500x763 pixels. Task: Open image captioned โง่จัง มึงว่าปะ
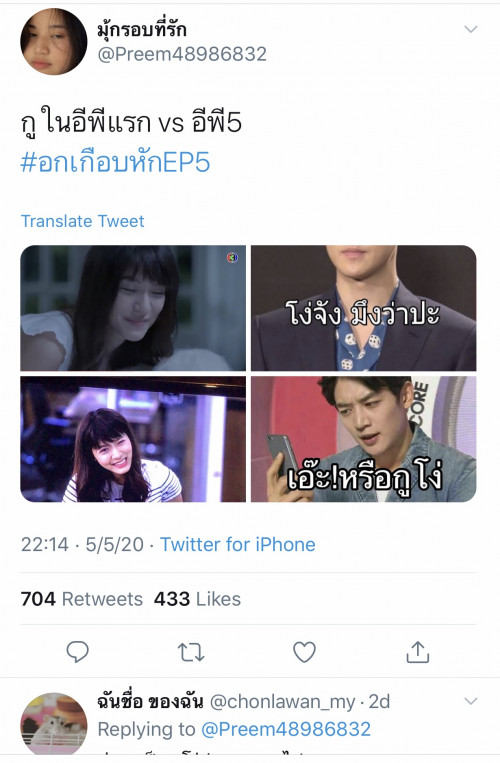click(x=364, y=308)
